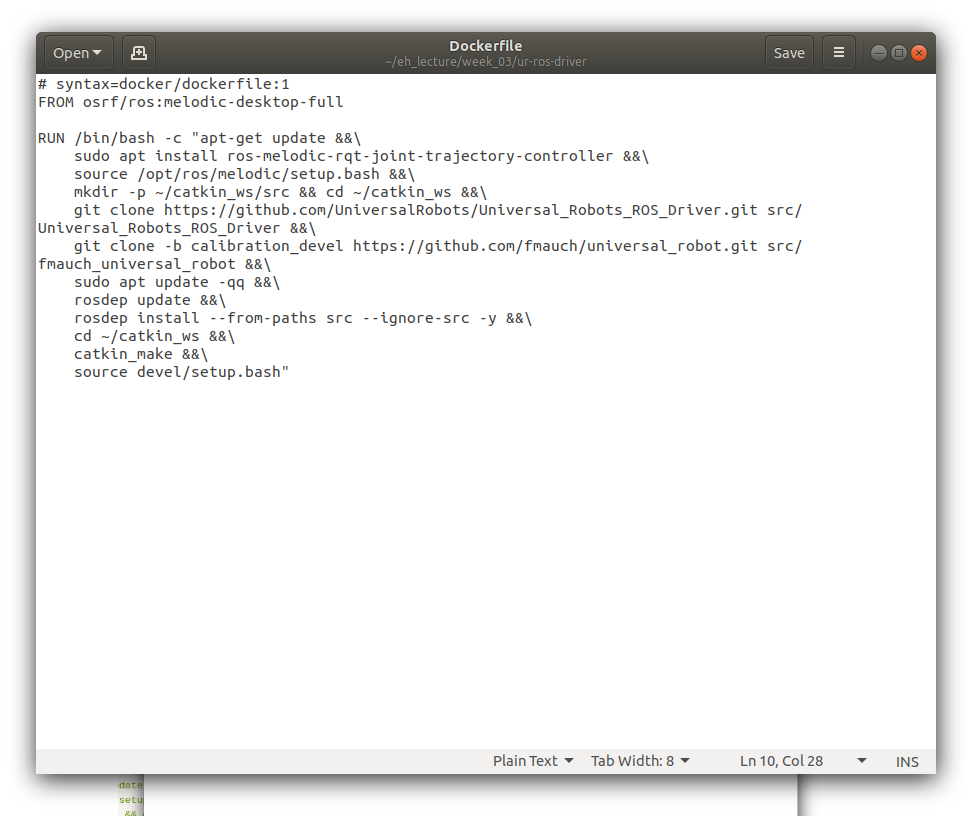Click the 'cd ~/catkin_ws &&\' line
974x816 pixels.
coord(155,336)
